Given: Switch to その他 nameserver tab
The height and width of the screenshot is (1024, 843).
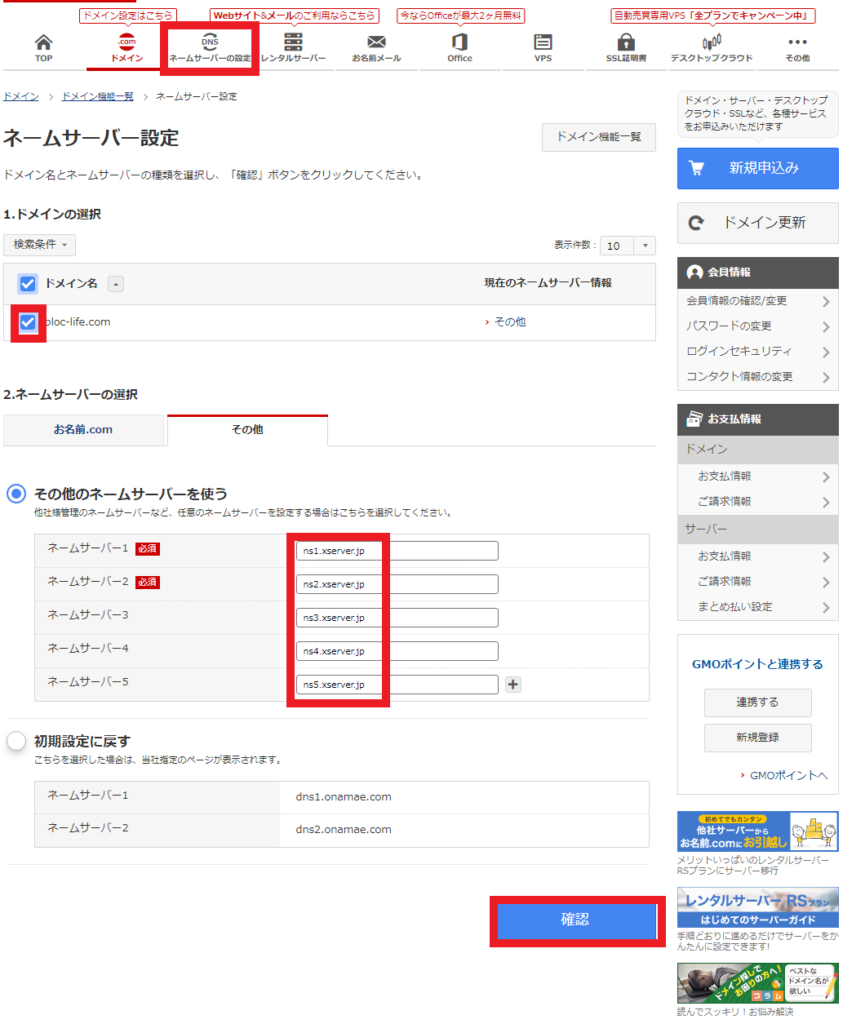Looking at the screenshot, I should tap(247, 430).
